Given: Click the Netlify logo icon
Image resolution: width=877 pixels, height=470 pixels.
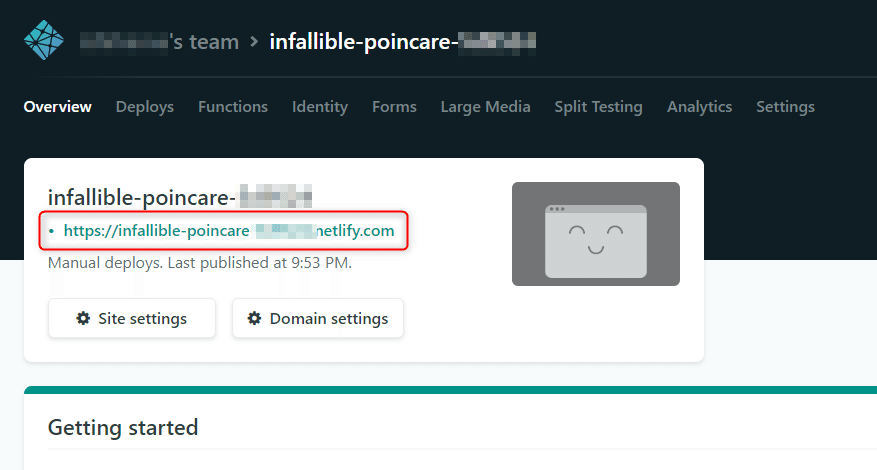Looking at the screenshot, I should (44, 40).
